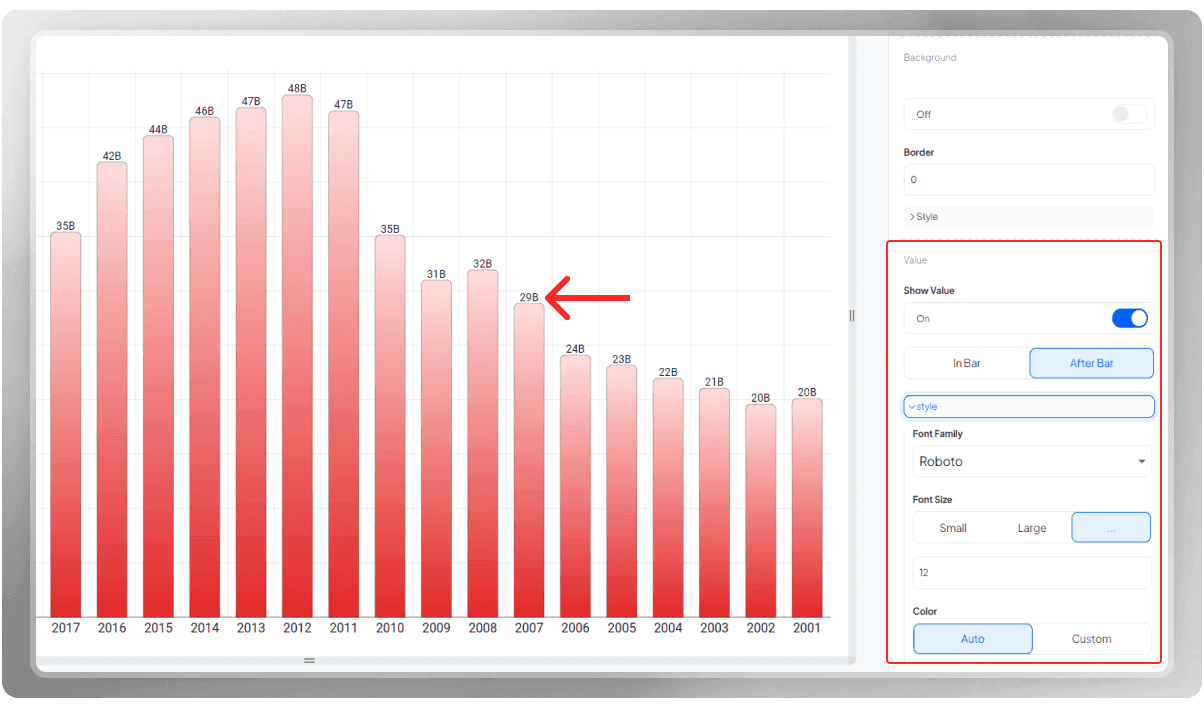Click the font size field showing 12
The image size is (1204, 708).
pos(1032,573)
